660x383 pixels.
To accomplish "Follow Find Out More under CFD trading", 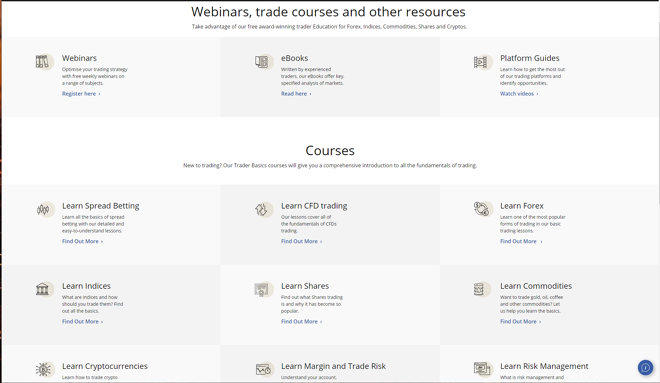I will [302, 241].
